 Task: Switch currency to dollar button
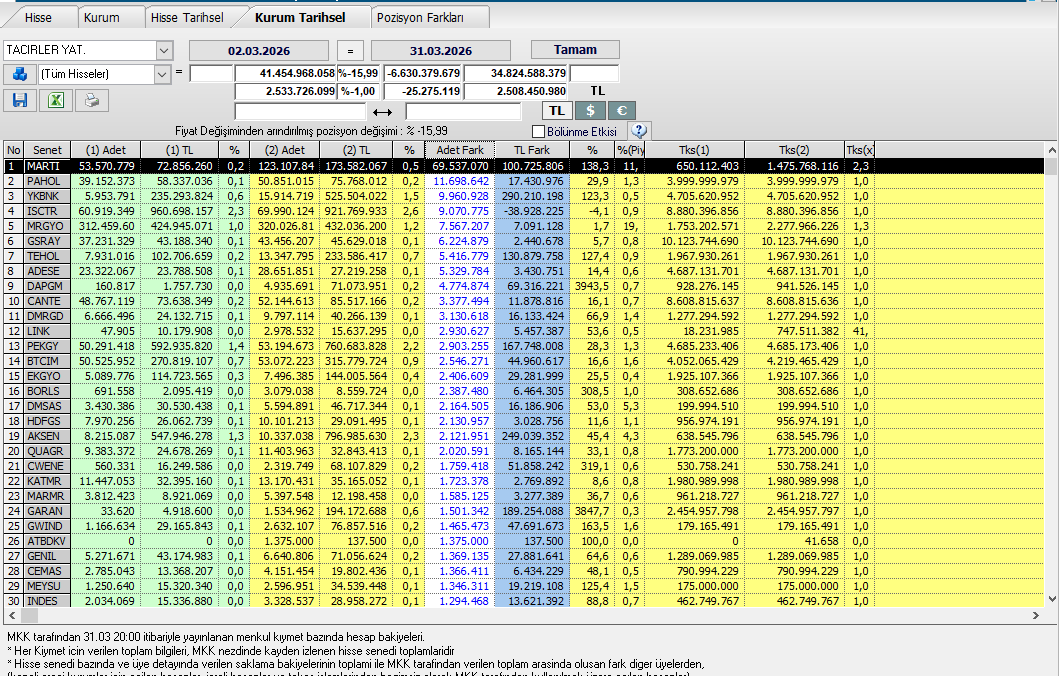pos(590,111)
